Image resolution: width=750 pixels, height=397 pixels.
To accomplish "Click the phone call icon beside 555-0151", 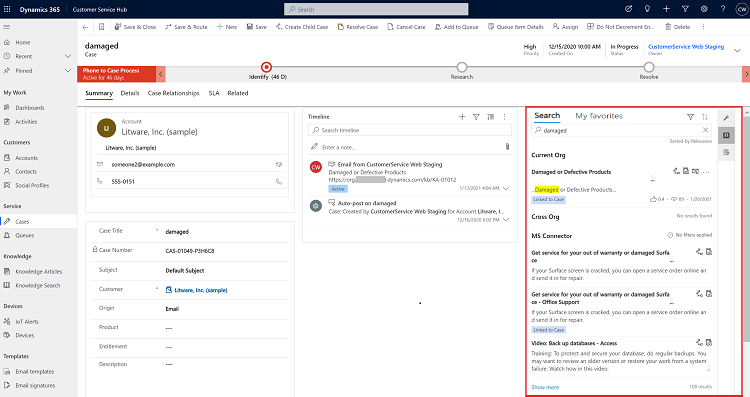I will tap(279, 181).
